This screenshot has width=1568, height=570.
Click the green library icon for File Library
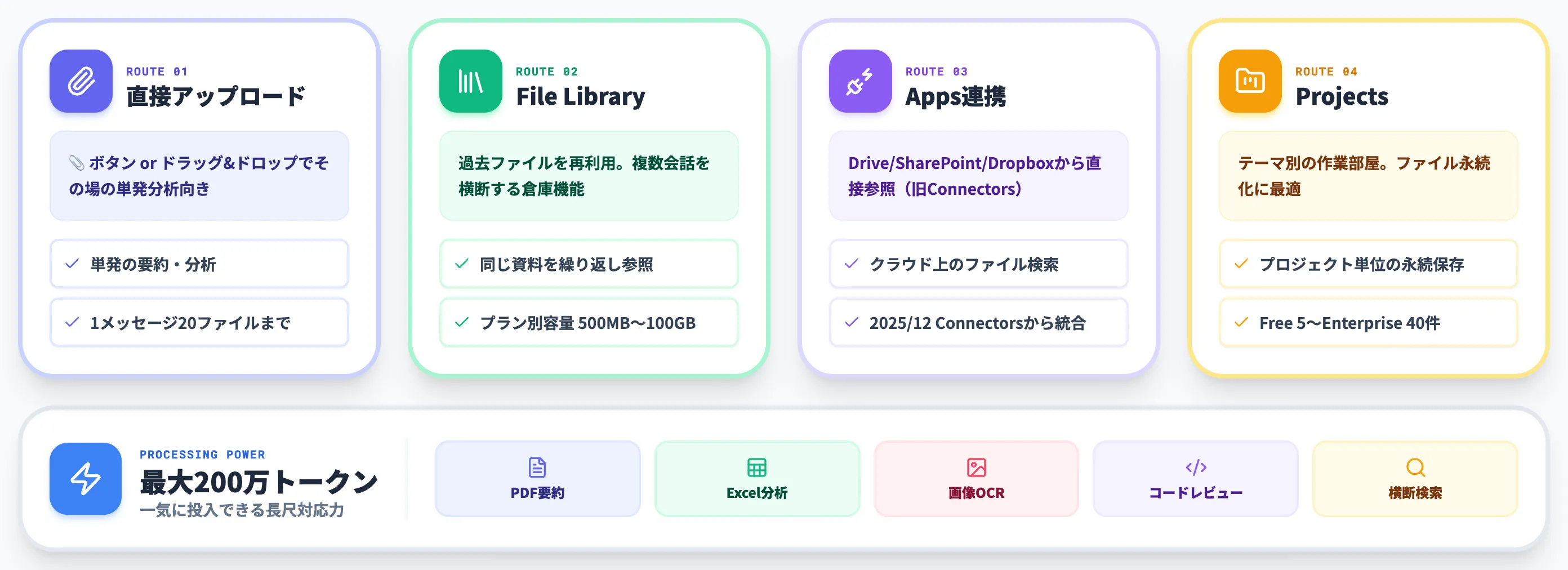coord(470,81)
